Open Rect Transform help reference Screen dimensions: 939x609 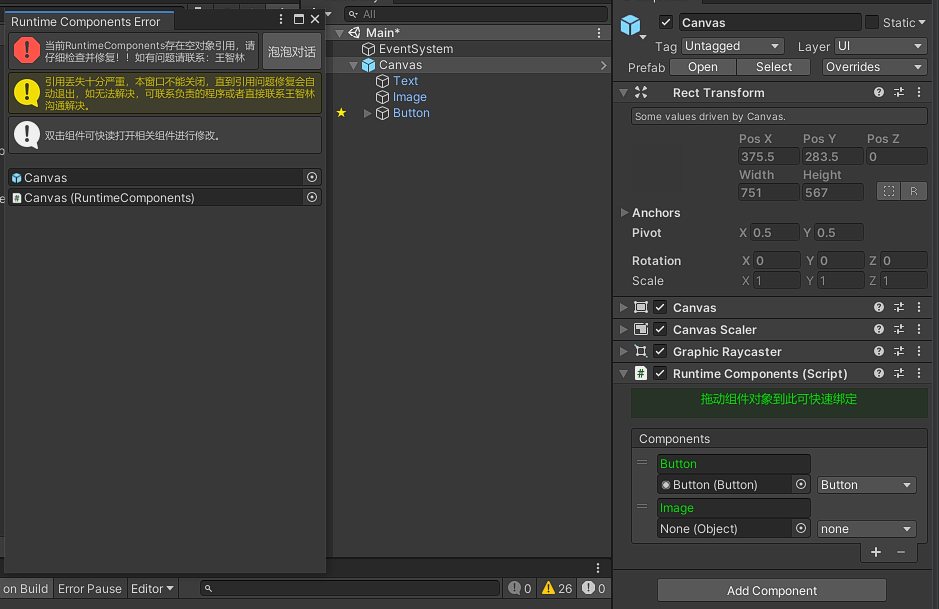879,92
